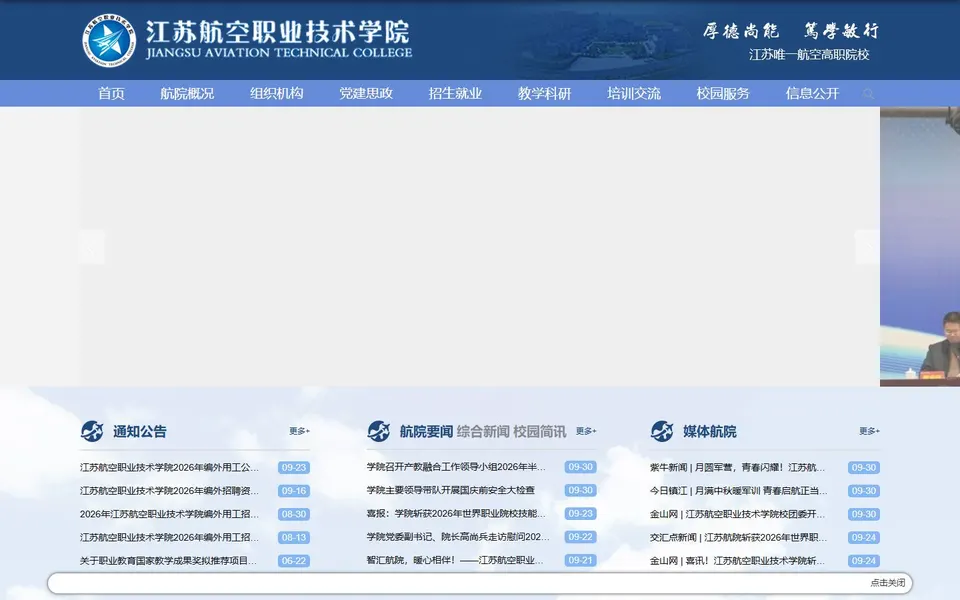Advance to next banner slide arrow
The height and width of the screenshot is (600, 960).
[x=867, y=247]
